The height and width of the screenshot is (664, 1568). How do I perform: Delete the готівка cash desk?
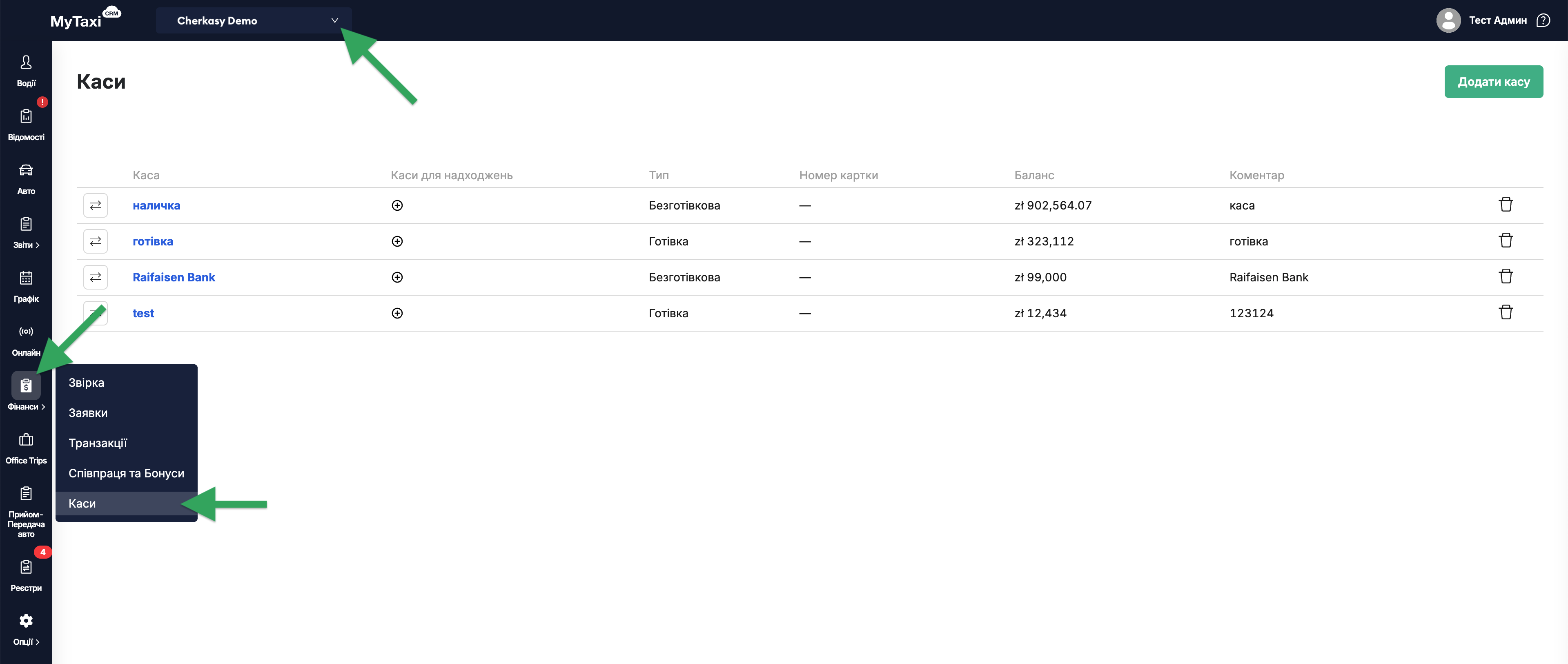[1505, 241]
